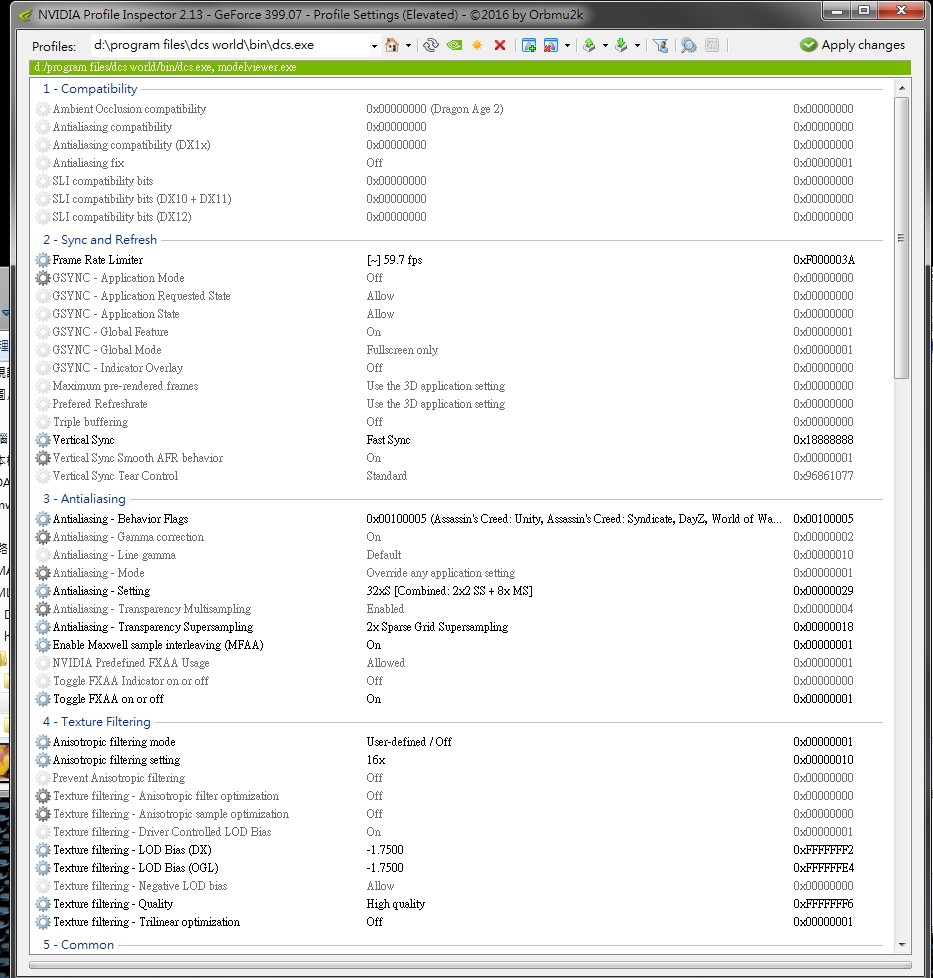933x978 pixels.
Task: Click the '2 - Sync and Refresh' section header
Action: coord(100,240)
